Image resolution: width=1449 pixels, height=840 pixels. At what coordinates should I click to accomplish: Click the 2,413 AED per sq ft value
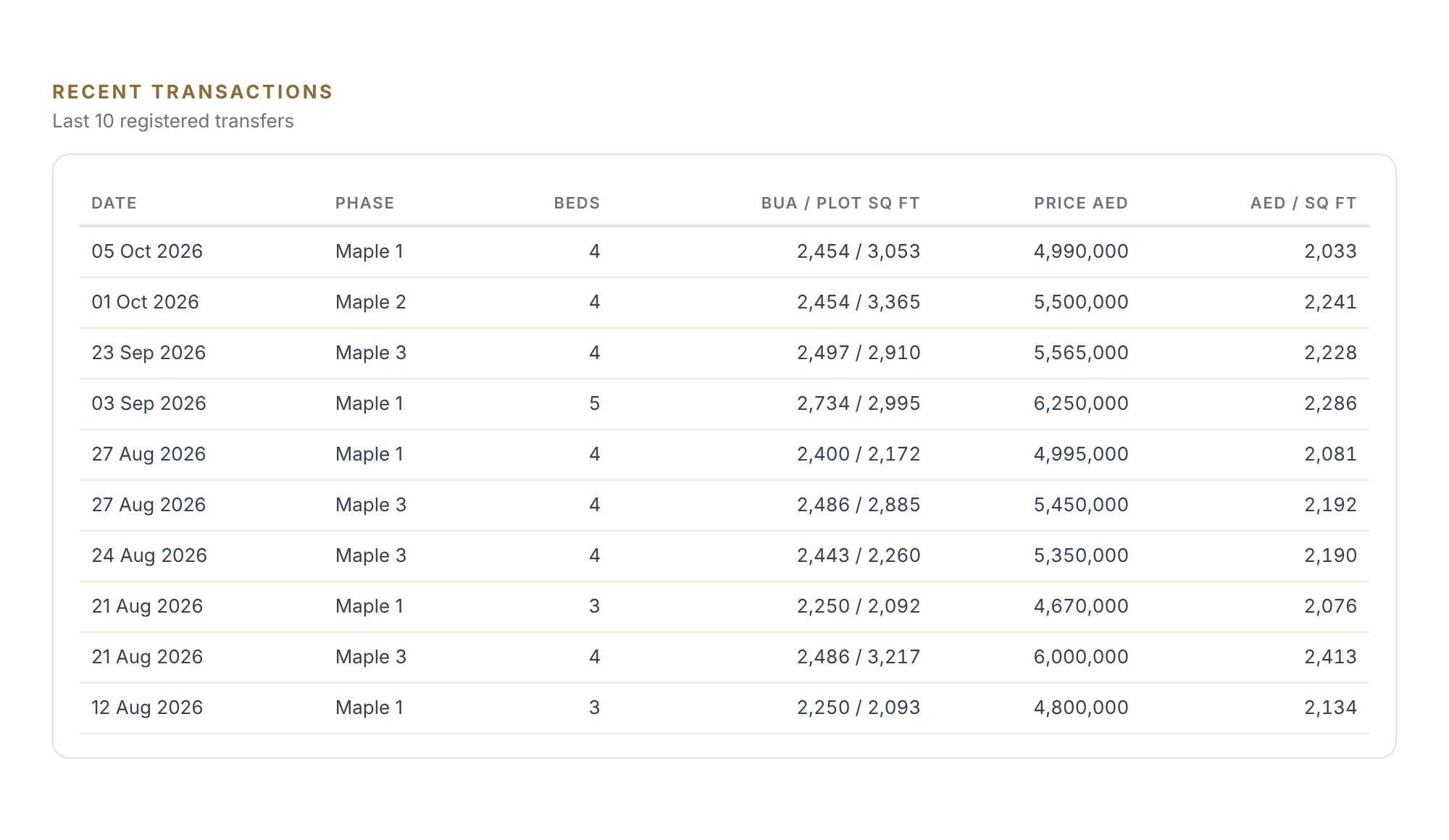[x=1331, y=657]
